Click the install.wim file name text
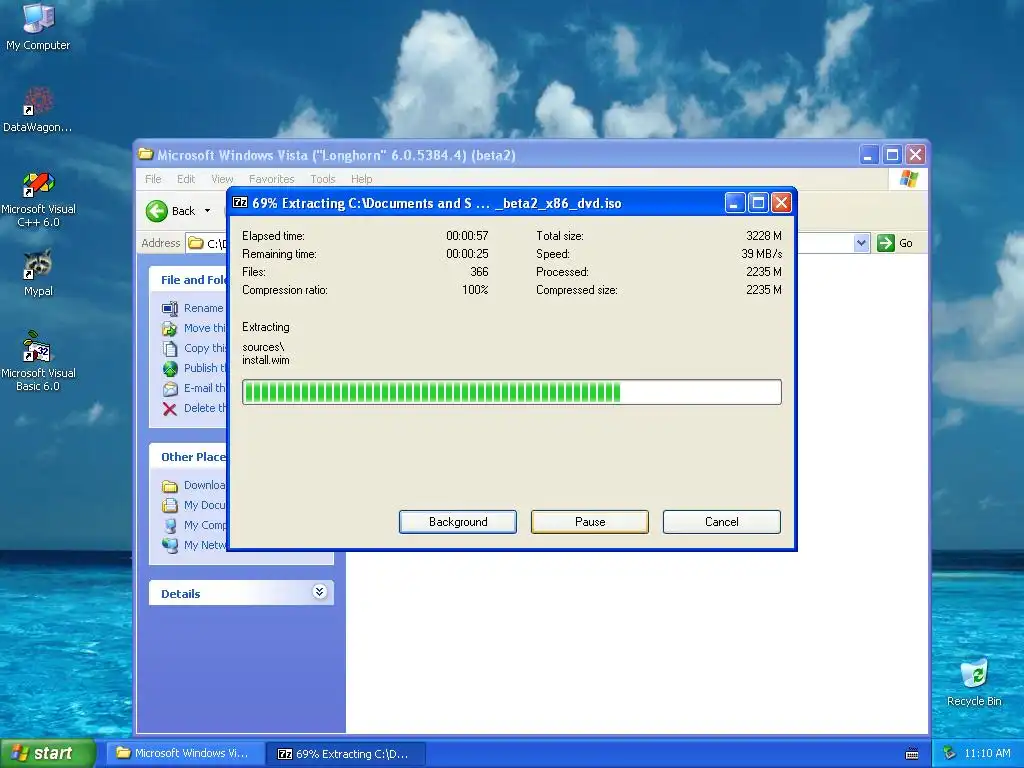Screen dimensions: 1024x768 click(266, 360)
